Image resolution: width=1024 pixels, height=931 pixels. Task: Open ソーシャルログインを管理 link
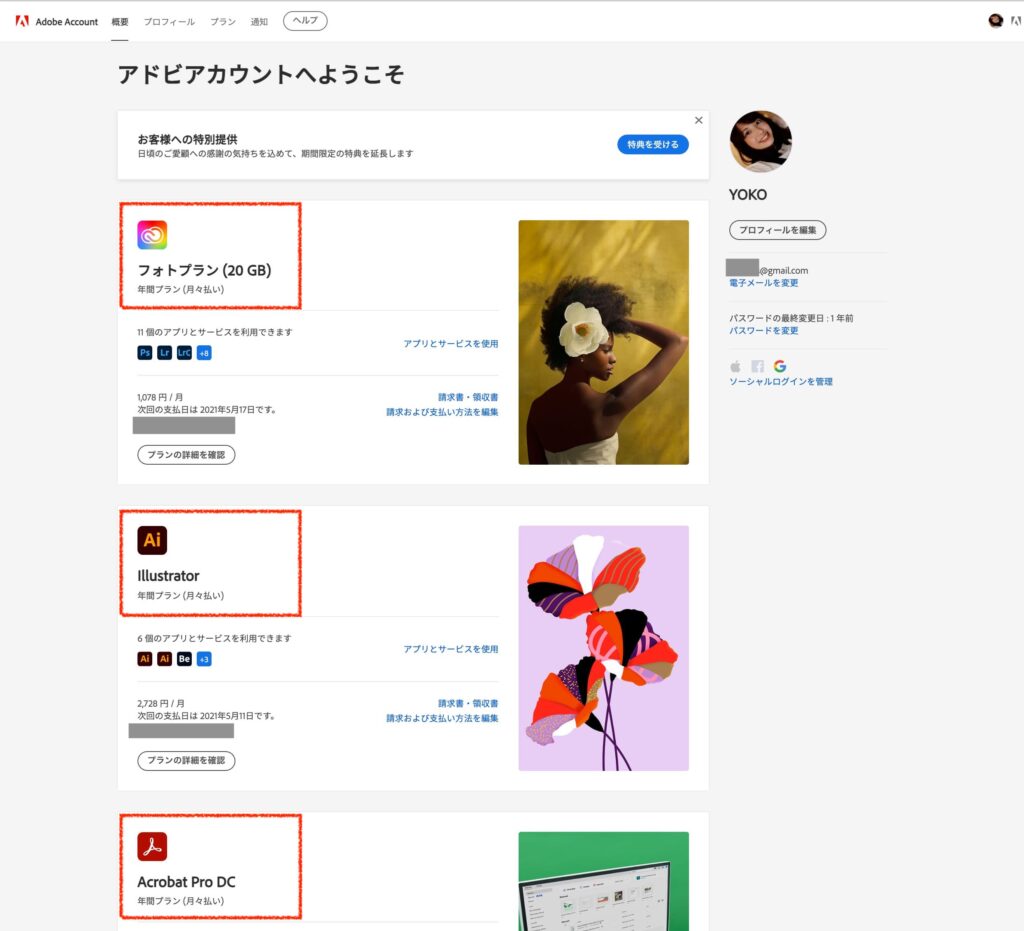(780, 381)
